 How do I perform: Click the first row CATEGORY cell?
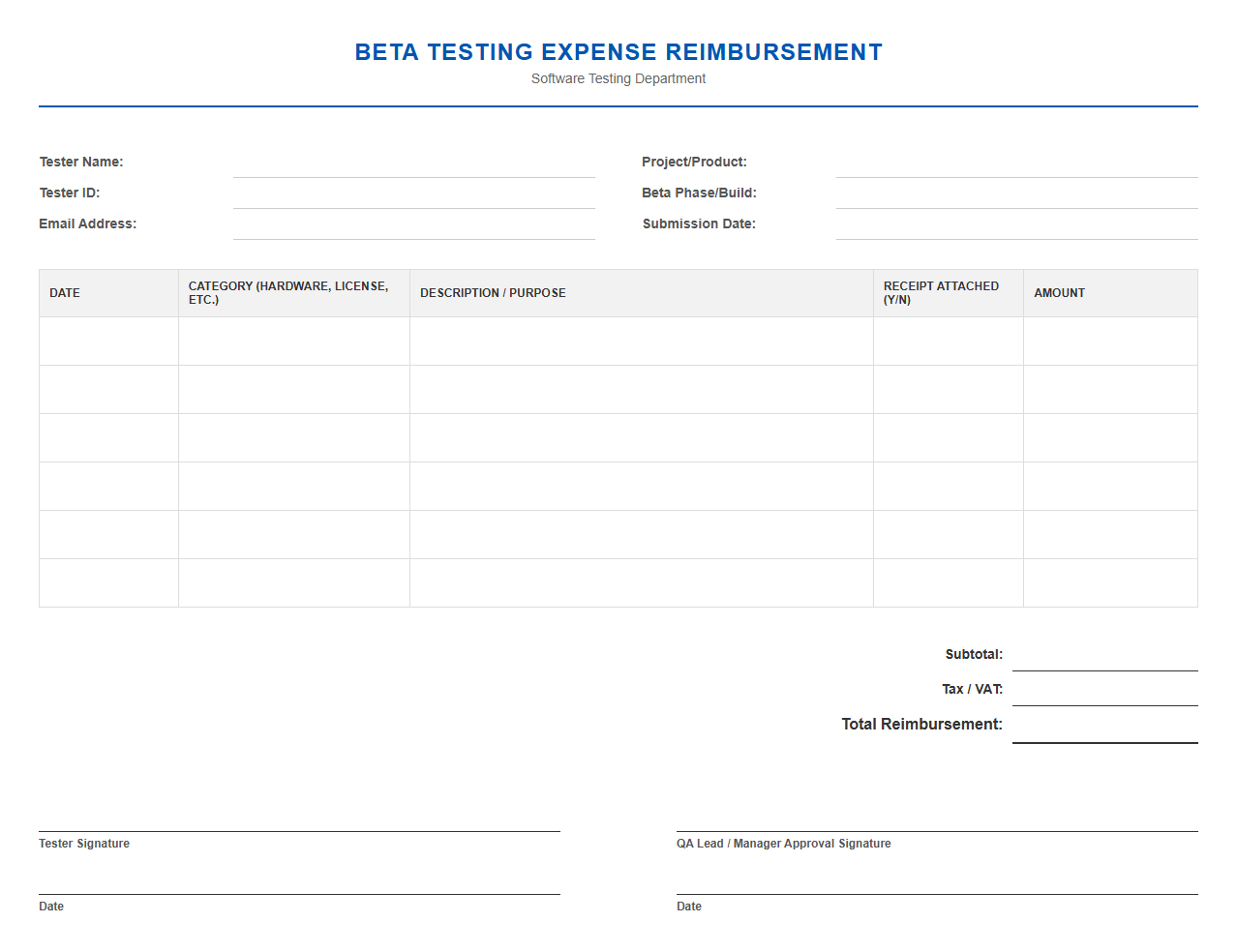click(x=294, y=342)
